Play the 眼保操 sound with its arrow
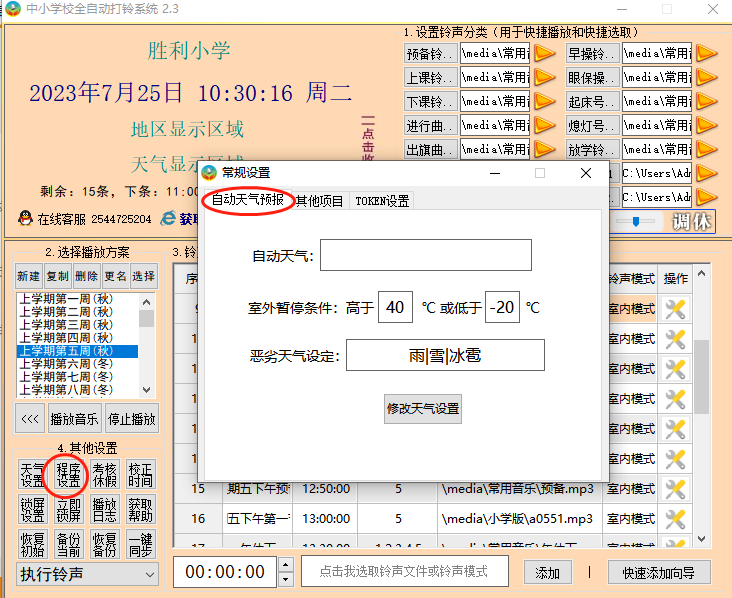Screen dimensions: 732x598 (706, 77)
